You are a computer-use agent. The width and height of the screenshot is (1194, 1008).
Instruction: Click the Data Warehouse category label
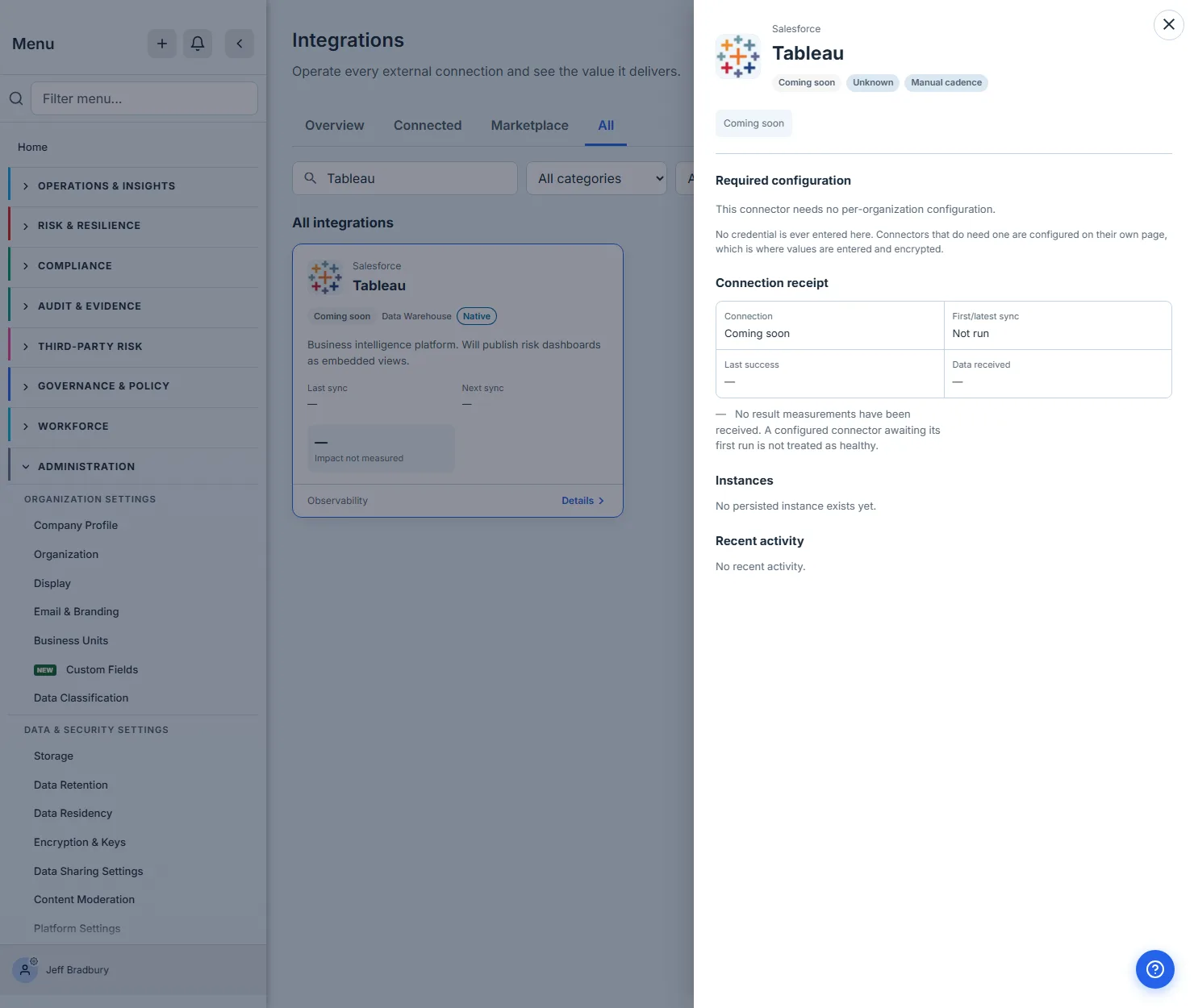pyautogui.click(x=416, y=316)
